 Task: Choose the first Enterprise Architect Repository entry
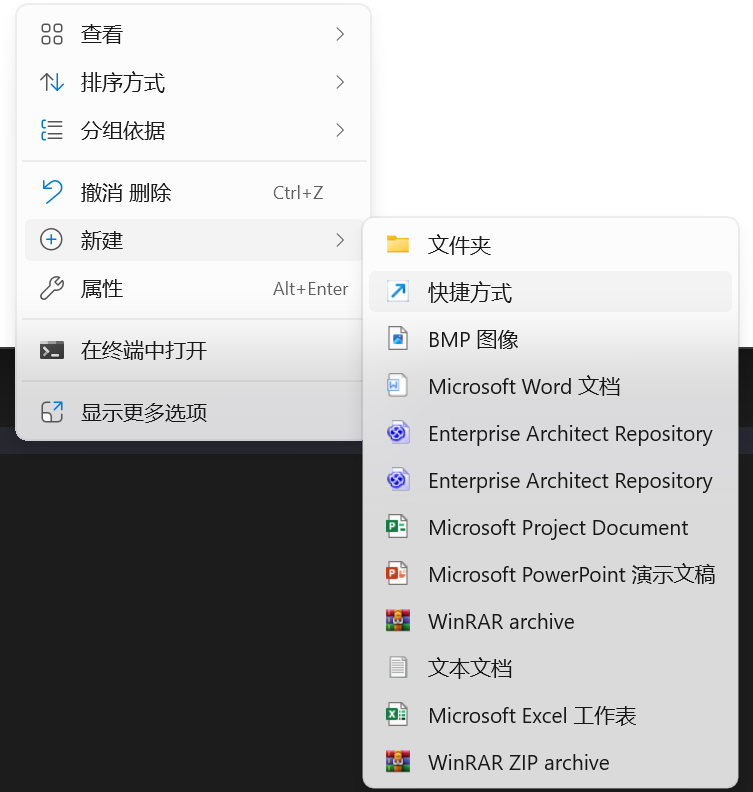570,433
